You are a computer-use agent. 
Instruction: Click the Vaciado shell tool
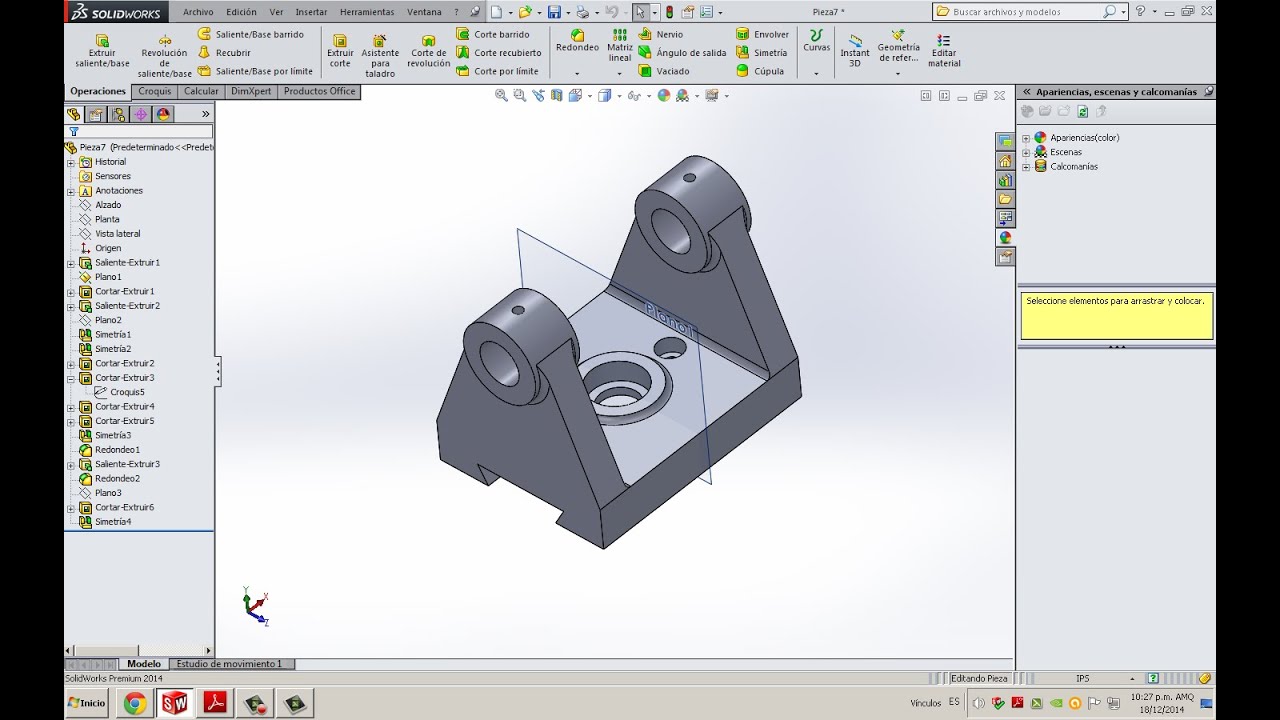664,71
